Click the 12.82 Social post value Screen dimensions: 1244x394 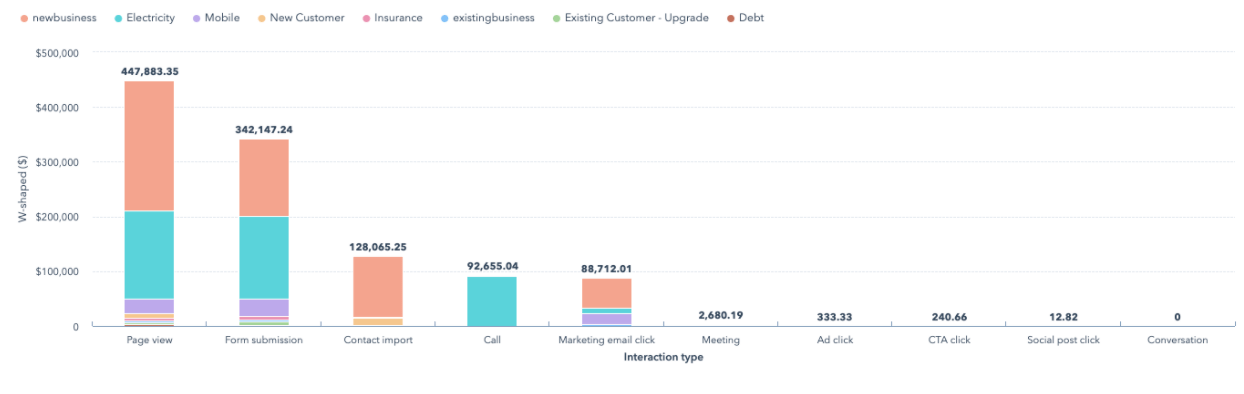(x=1063, y=316)
